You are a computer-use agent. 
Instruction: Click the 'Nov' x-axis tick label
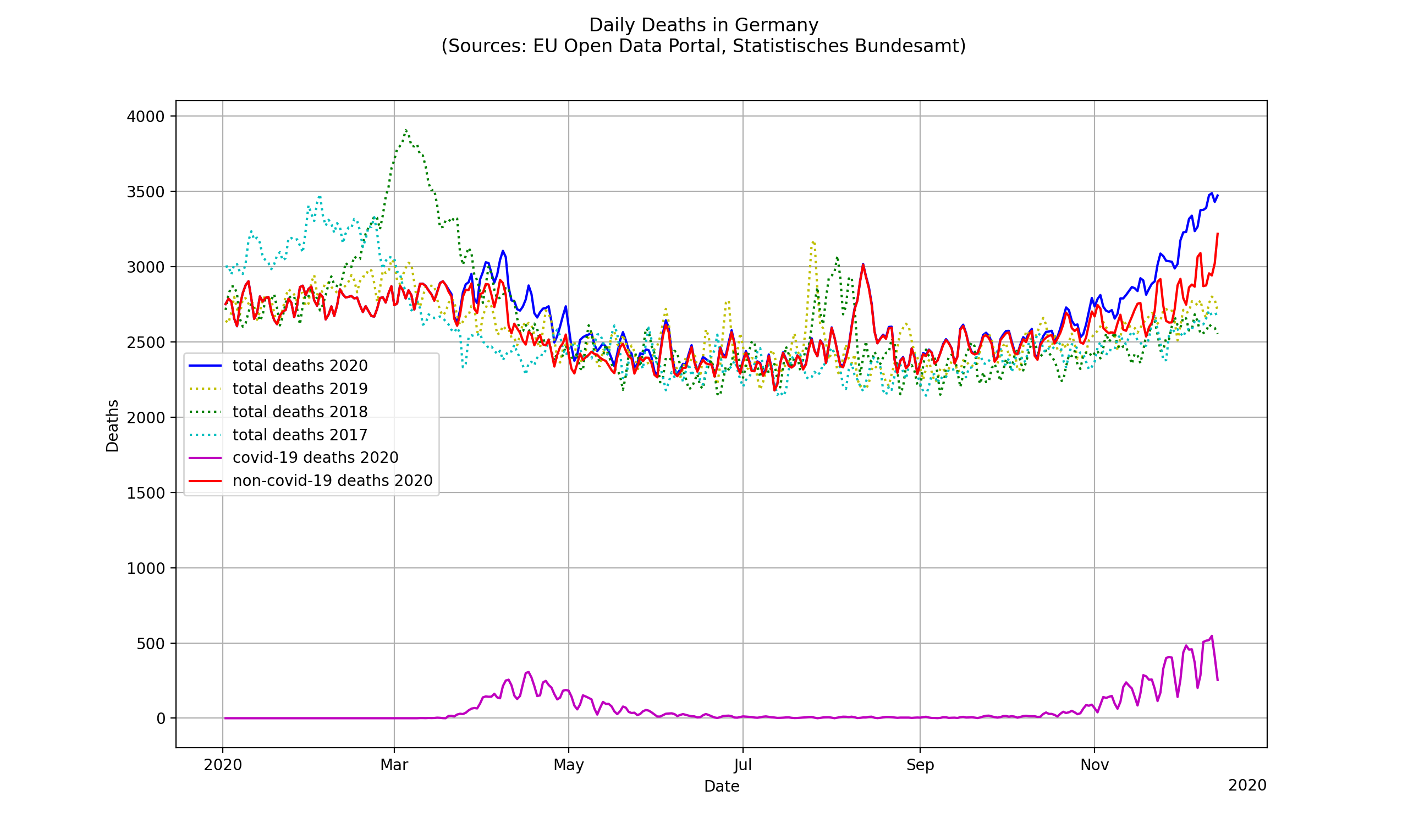click(x=1094, y=765)
